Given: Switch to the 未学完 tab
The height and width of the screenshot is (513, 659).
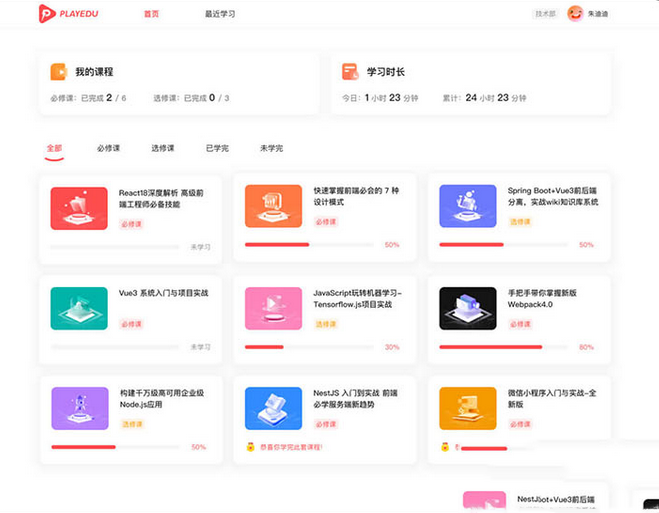Looking at the screenshot, I should [x=272, y=148].
